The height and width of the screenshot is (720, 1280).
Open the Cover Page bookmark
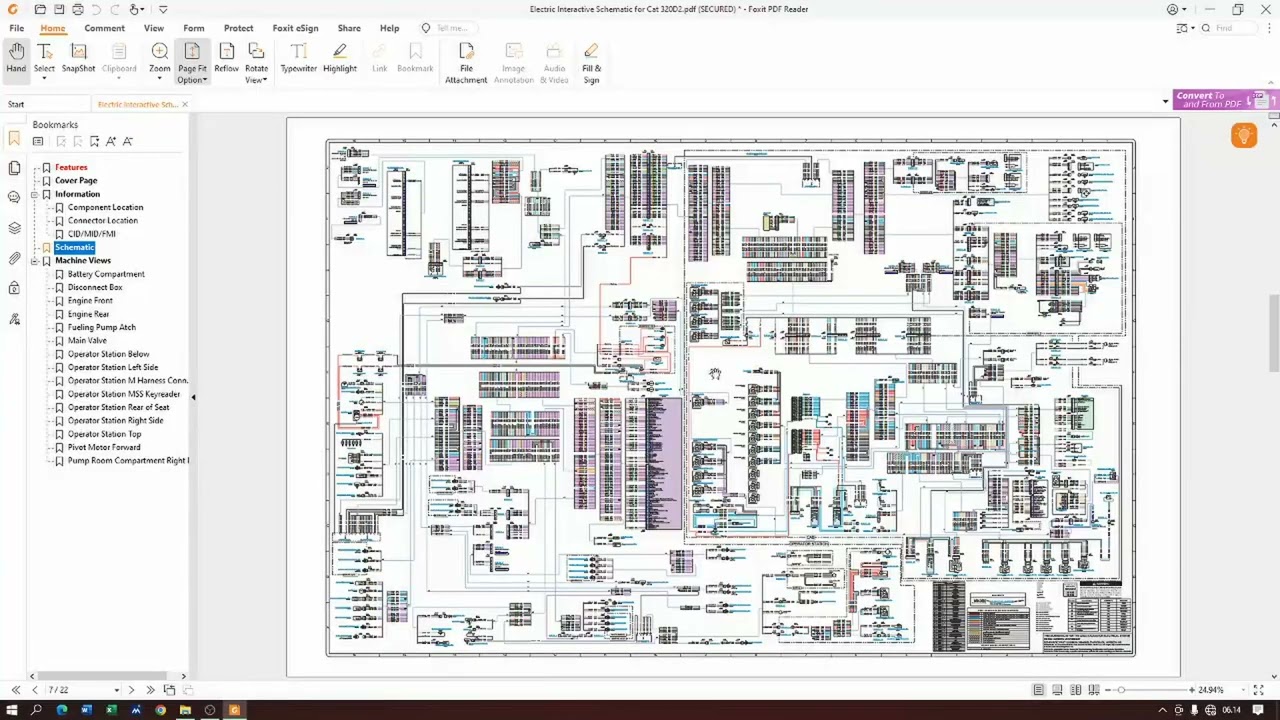point(76,181)
